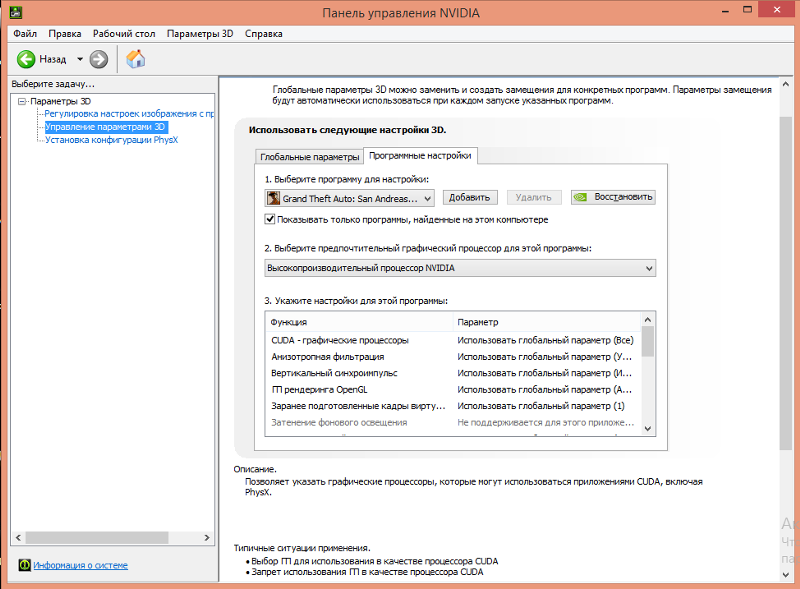Select Управление параметрами 3D tree item
The height and width of the screenshot is (589, 800).
(x=105, y=127)
